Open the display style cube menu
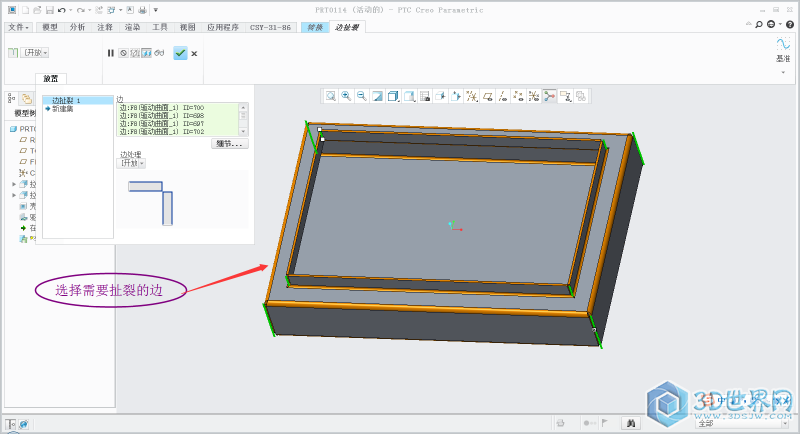The image size is (800, 434). click(x=393, y=96)
